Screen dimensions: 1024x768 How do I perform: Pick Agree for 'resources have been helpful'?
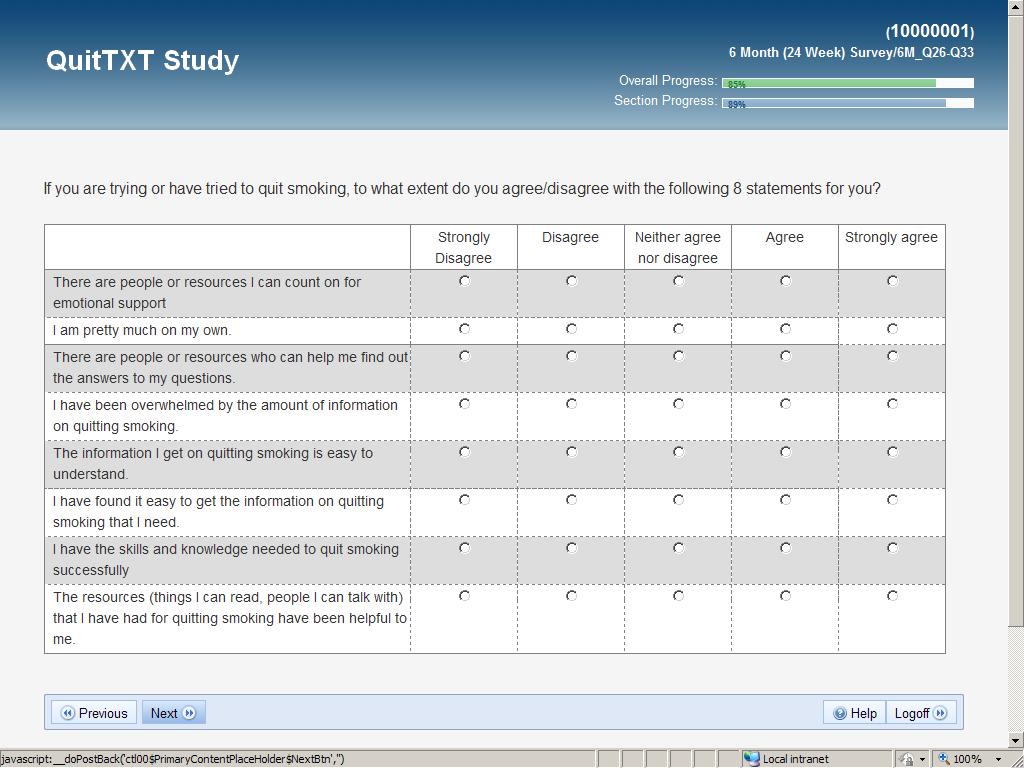point(786,596)
